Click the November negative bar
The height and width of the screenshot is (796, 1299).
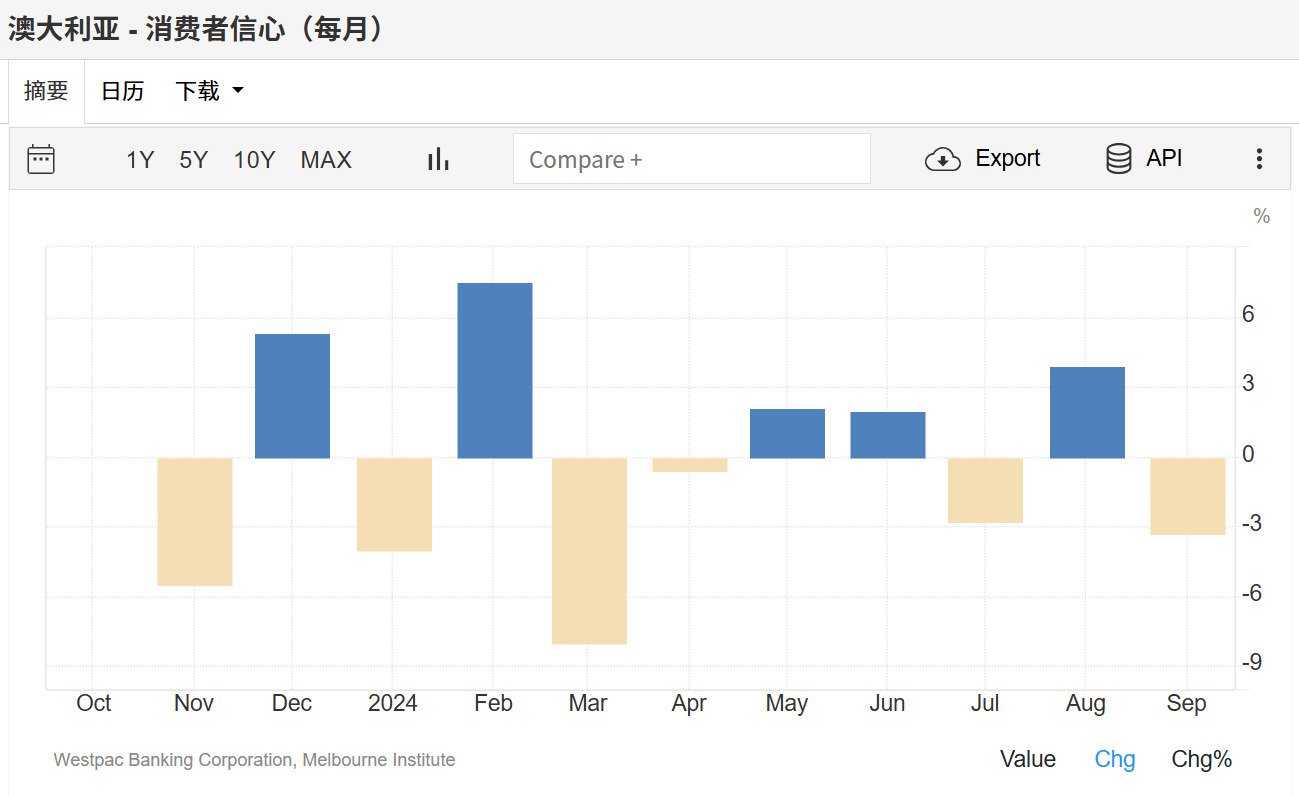195,522
